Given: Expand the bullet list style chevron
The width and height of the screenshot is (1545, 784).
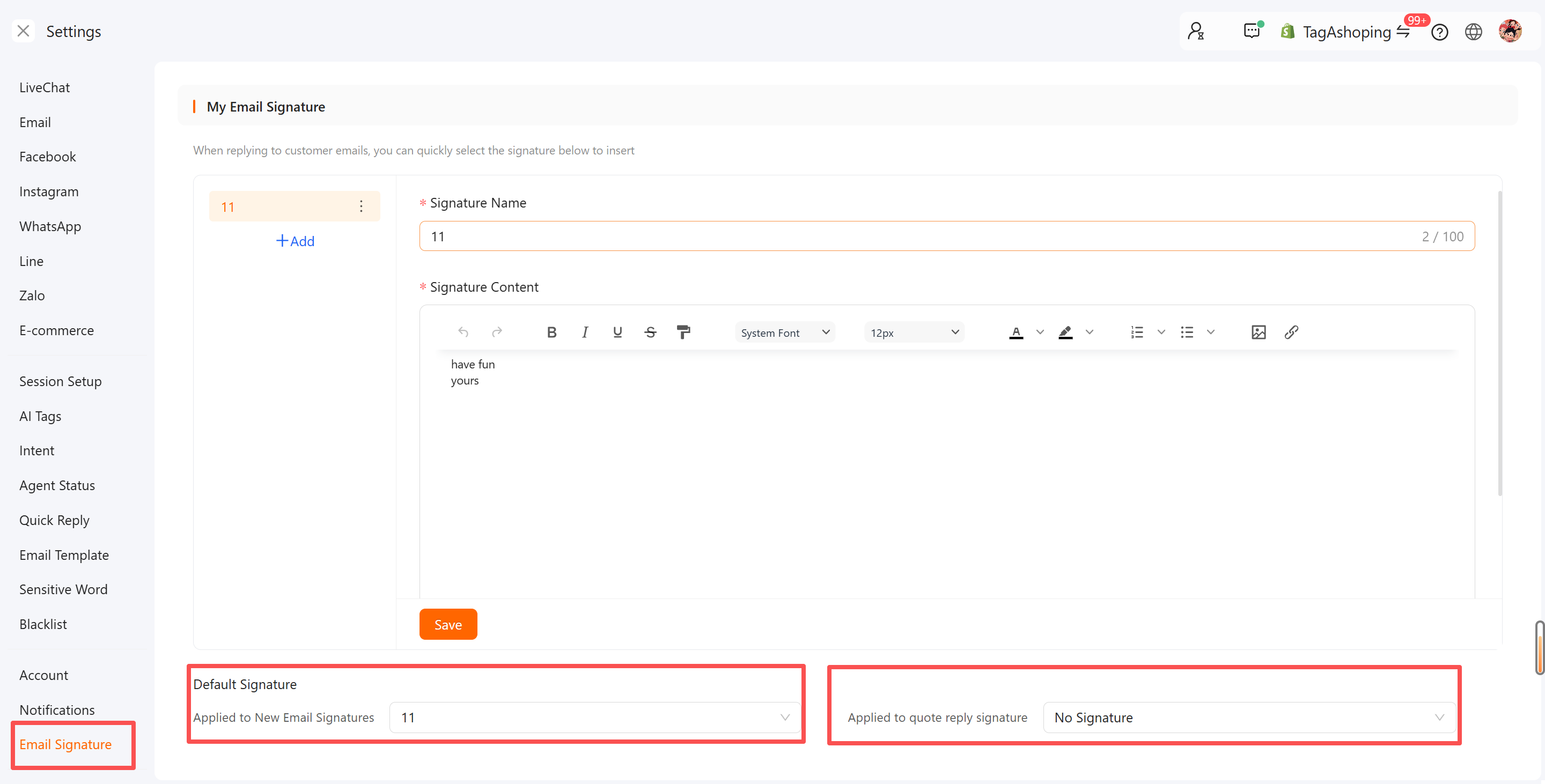Looking at the screenshot, I should (x=1210, y=332).
